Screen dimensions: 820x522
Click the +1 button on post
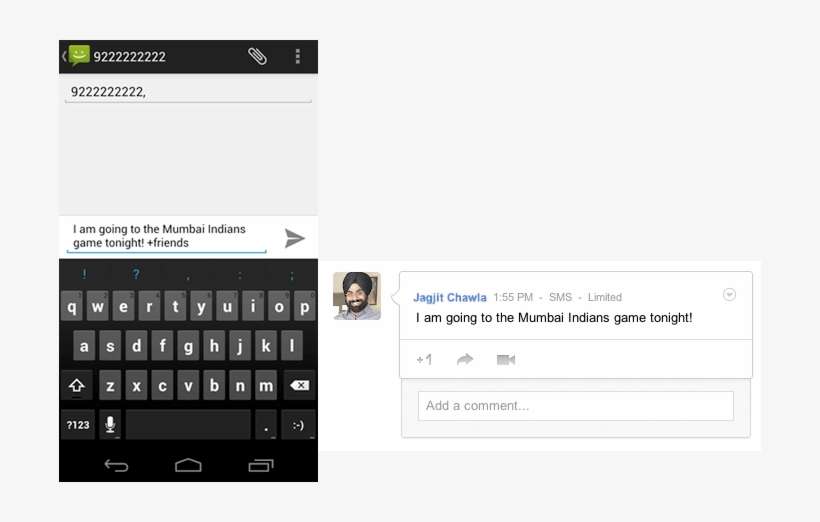point(424,359)
